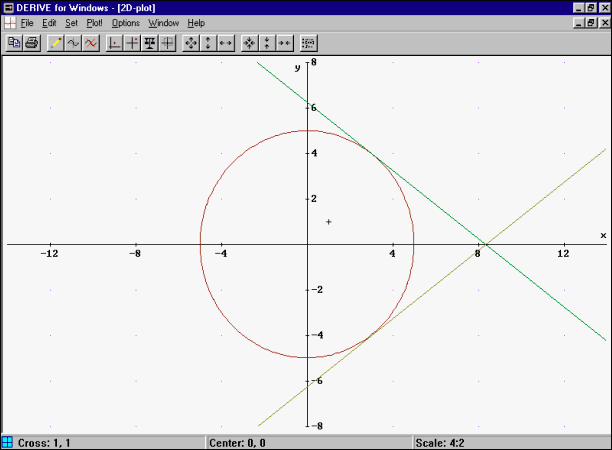Click the small cross cursor at point 1,1
This screenshot has width=612, height=450.
click(x=329, y=222)
